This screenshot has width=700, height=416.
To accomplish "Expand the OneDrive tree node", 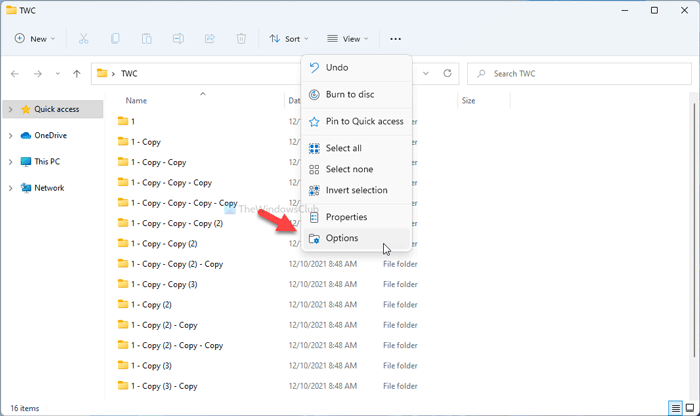I will point(11,135).
